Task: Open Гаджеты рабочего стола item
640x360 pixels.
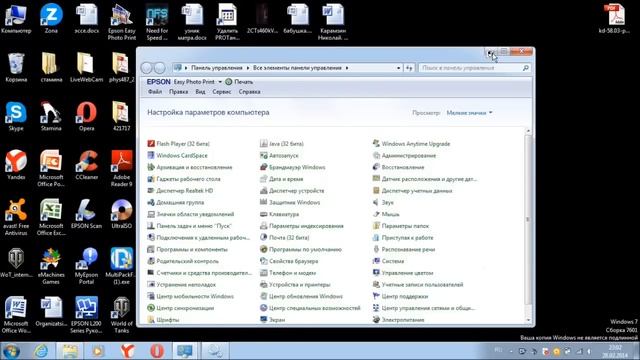Action: 184,179
